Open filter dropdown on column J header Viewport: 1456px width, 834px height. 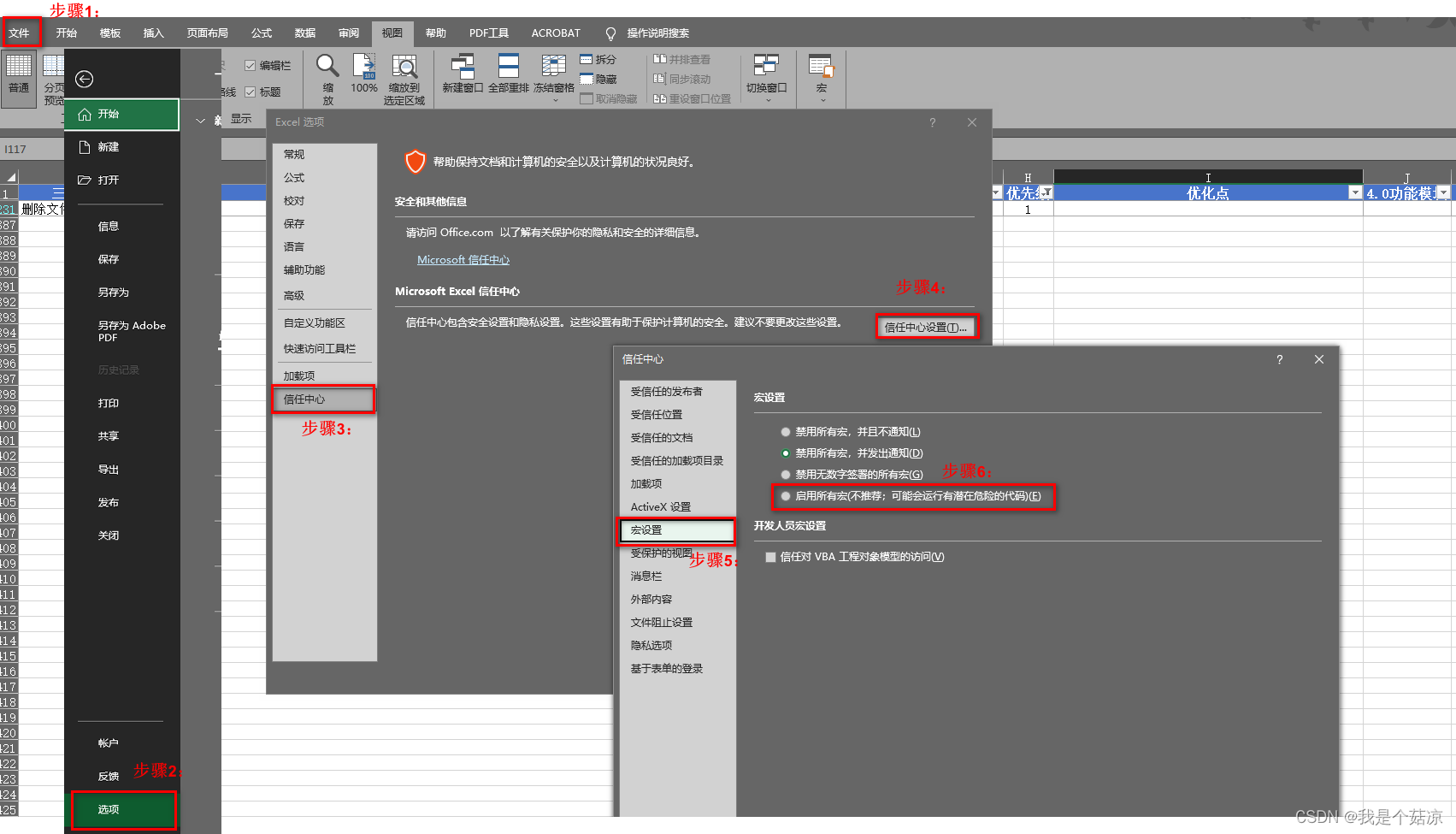[x=1443, y=193]
